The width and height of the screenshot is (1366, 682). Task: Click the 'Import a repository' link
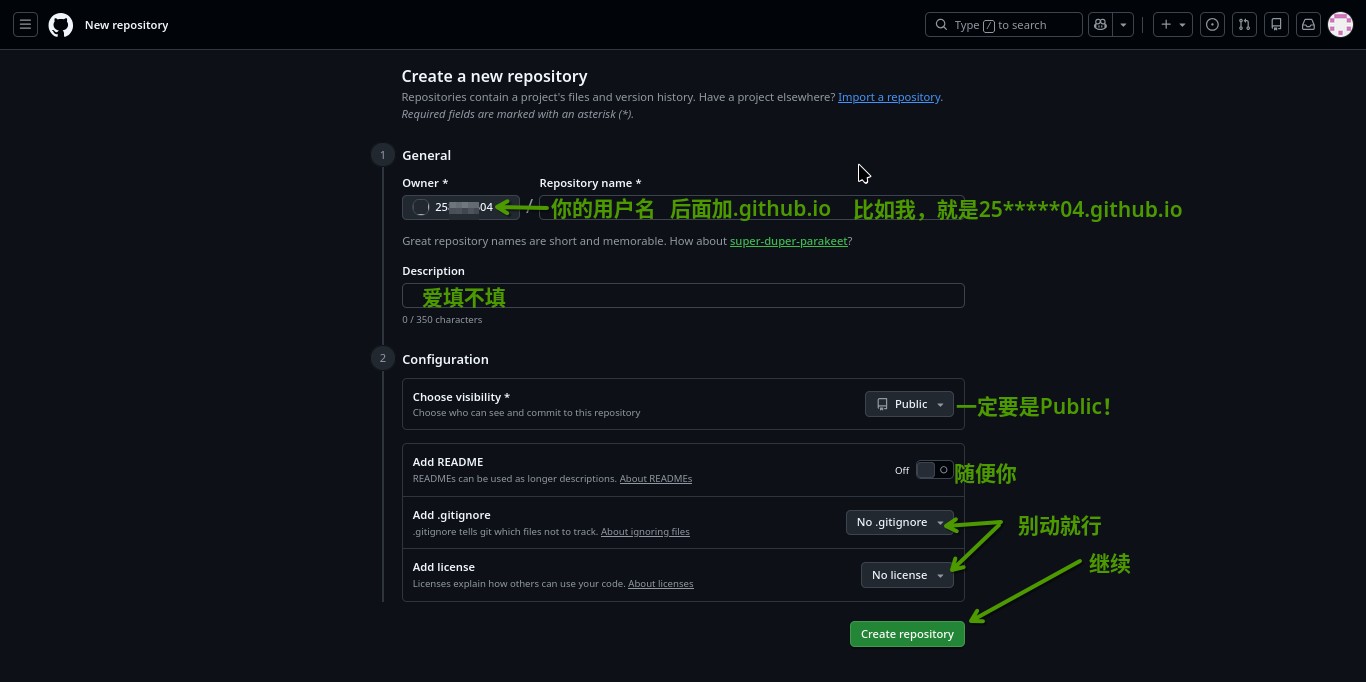[889, 97]
